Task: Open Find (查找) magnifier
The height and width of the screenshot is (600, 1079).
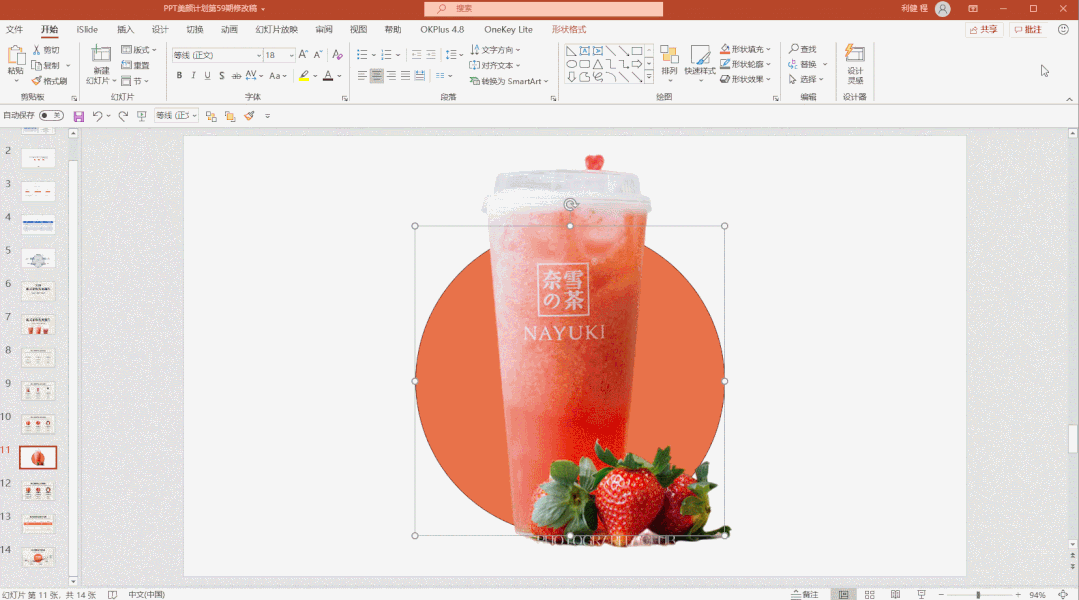Action: tap(802, 49)
